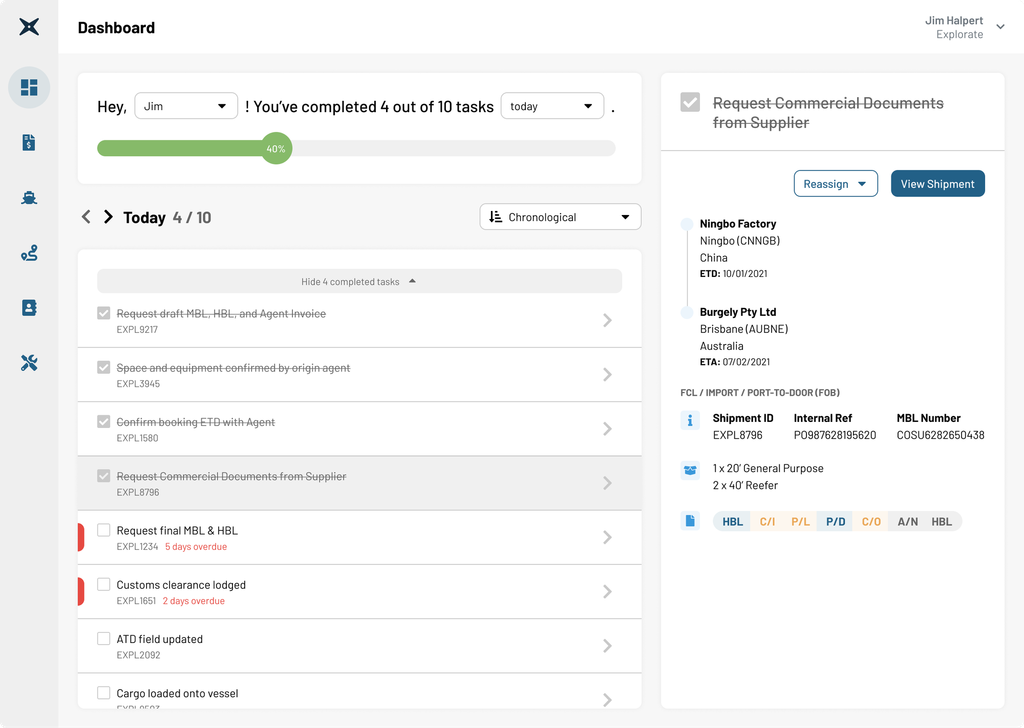Click Today 4 / 10 heading
Screen dimensions: 1024x728
167,217
